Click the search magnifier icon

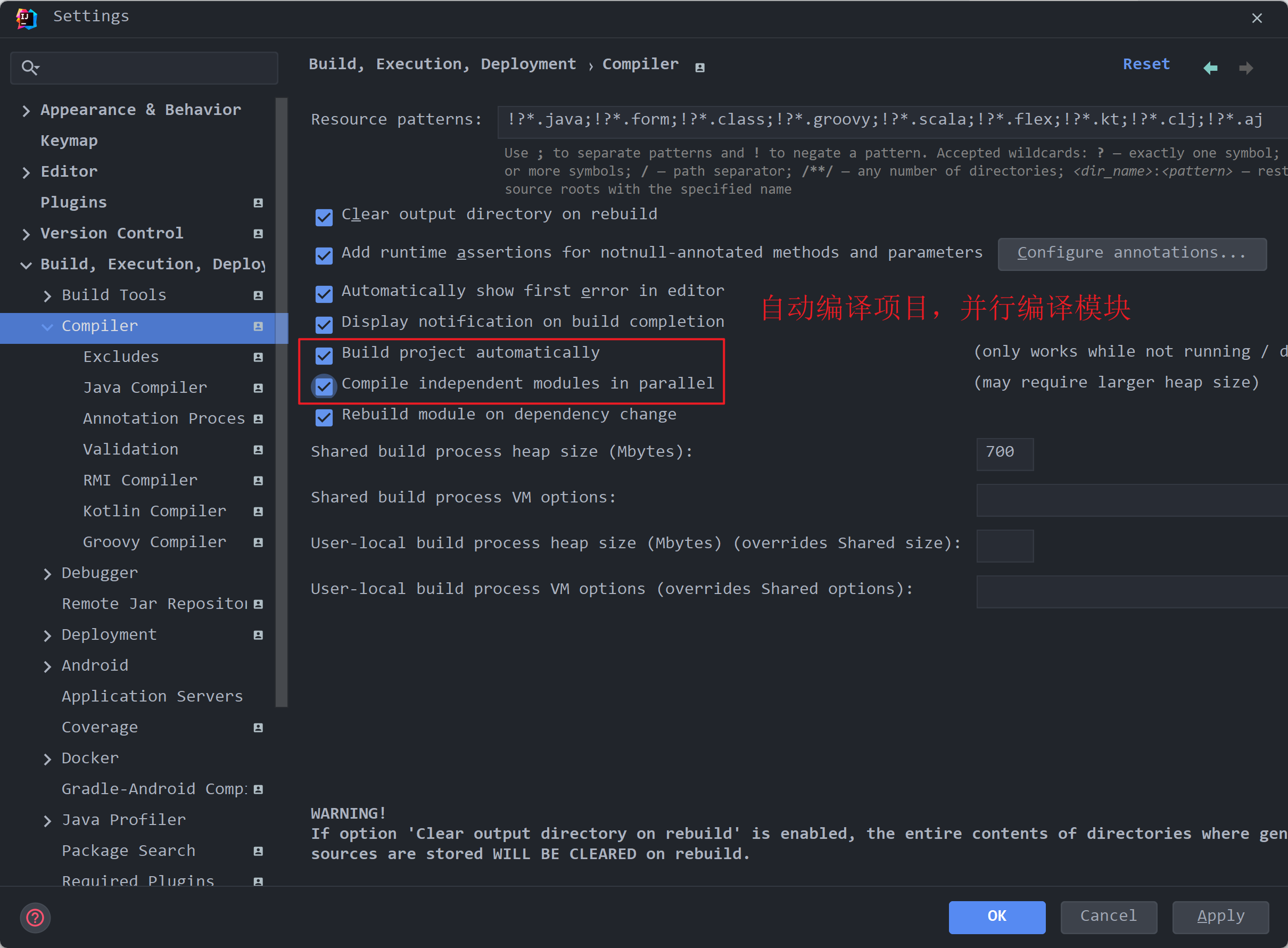29,68
